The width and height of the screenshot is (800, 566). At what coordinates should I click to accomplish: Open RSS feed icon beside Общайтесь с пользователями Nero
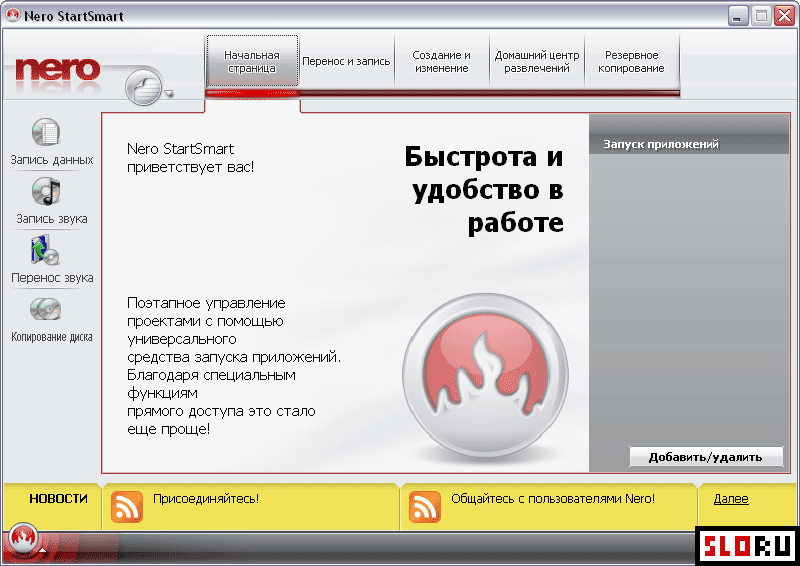click(x=424, y=507)
